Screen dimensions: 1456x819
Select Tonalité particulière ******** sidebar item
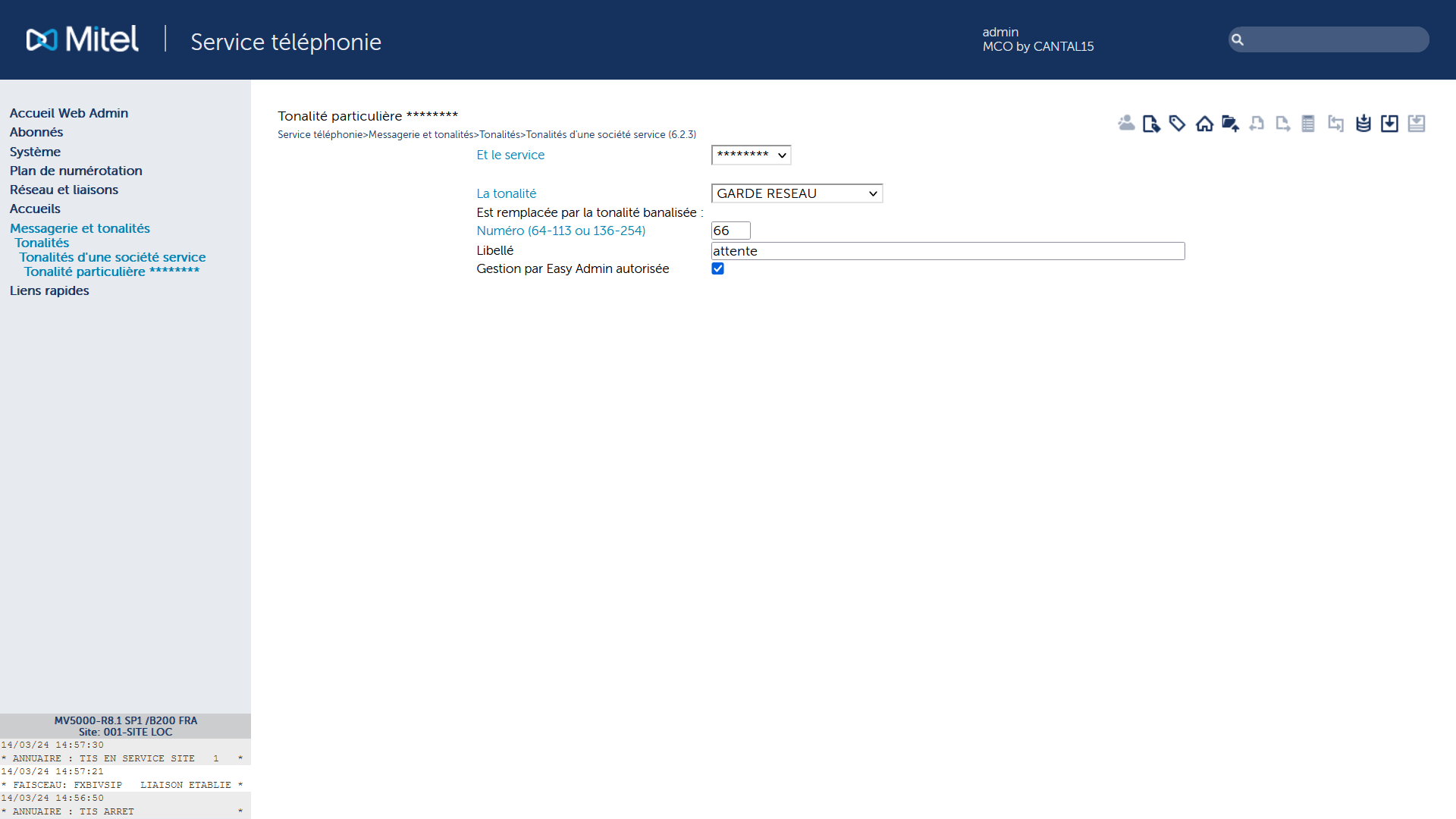[111, 271]
